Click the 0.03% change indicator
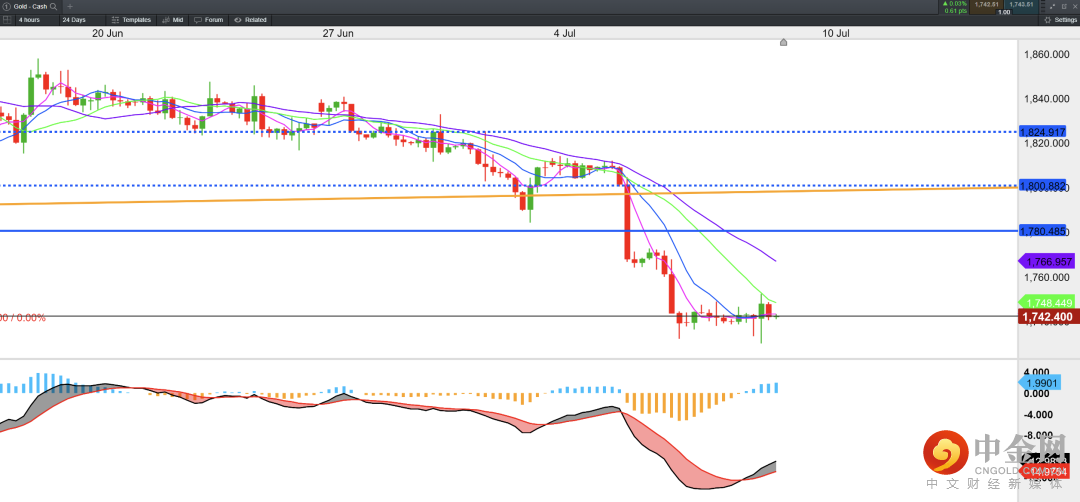The image size is (1080, 502). [955, 3]
